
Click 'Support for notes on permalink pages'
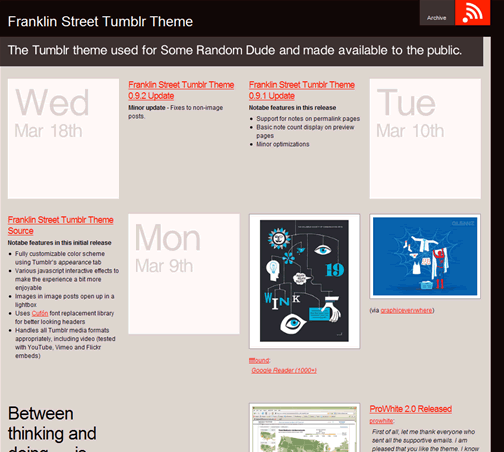[x=308, y=119]
